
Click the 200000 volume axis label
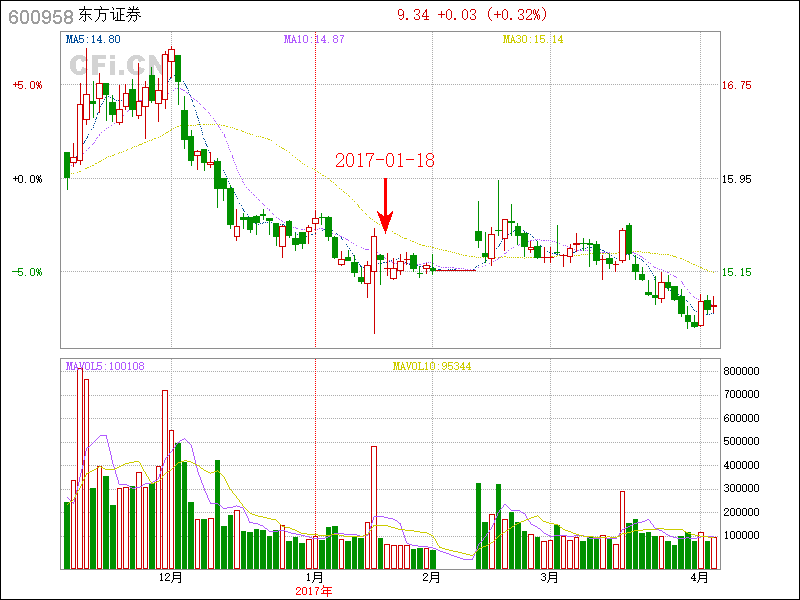coord(741,512)
